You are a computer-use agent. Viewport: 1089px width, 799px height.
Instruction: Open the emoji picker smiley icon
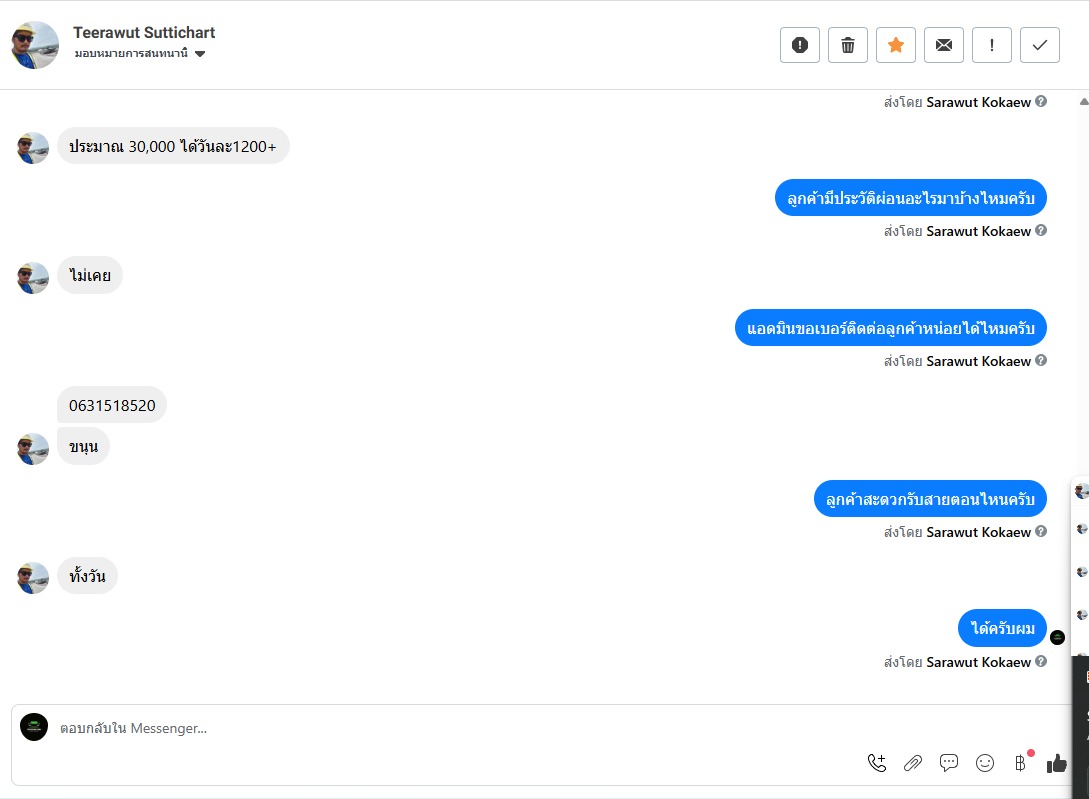[x=985, y=763]
